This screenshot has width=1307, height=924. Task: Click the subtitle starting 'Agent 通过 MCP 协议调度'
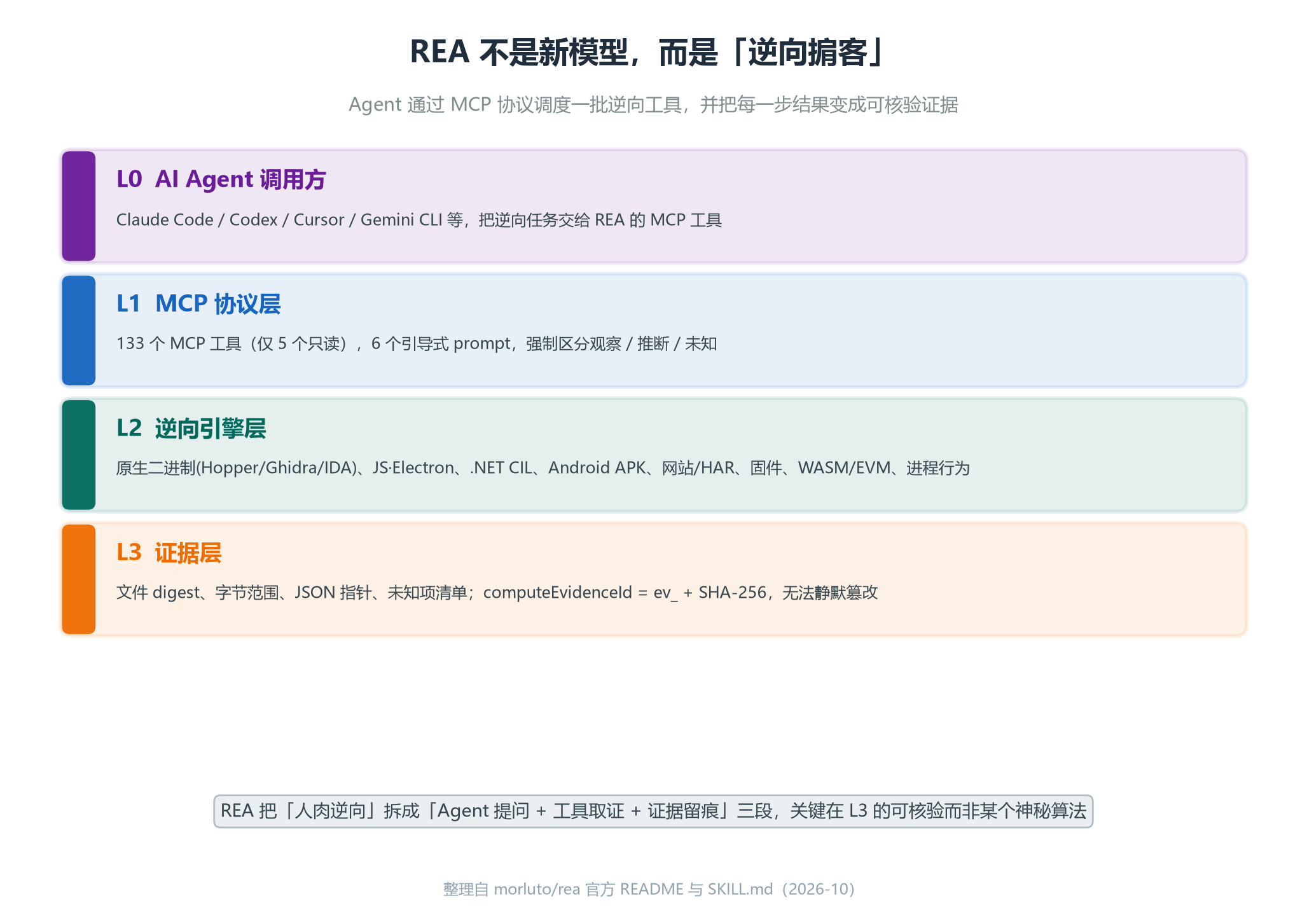click(x=653, y=104)
